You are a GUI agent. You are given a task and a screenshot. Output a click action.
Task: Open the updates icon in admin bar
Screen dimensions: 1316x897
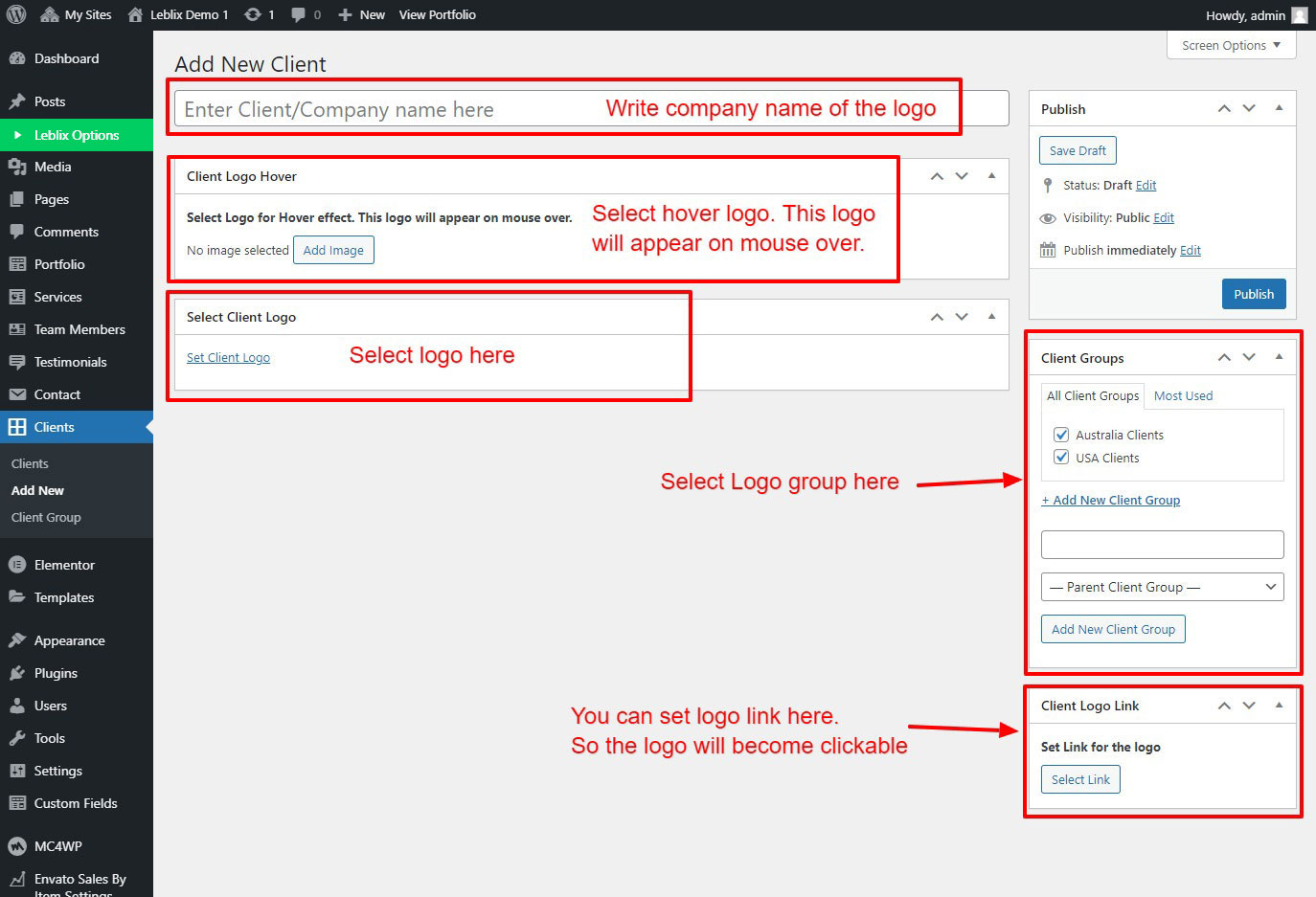253,14
